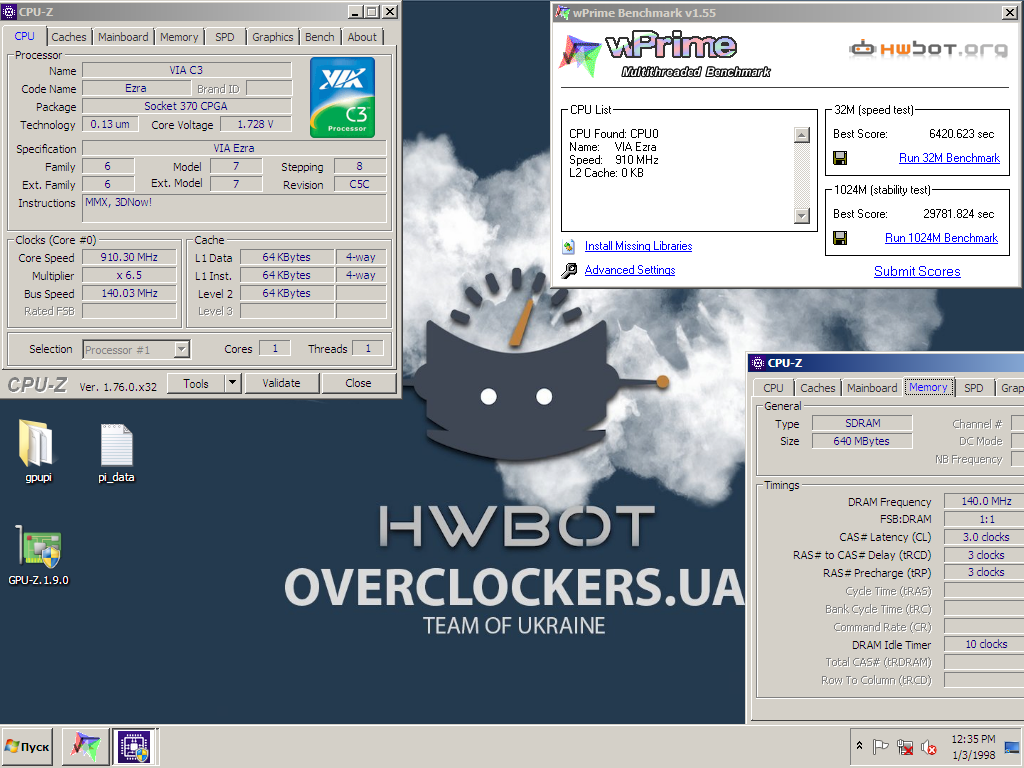Click CPU List scrollbar up arrow
Screen dimensions: 1024x768
coord(802,135)
